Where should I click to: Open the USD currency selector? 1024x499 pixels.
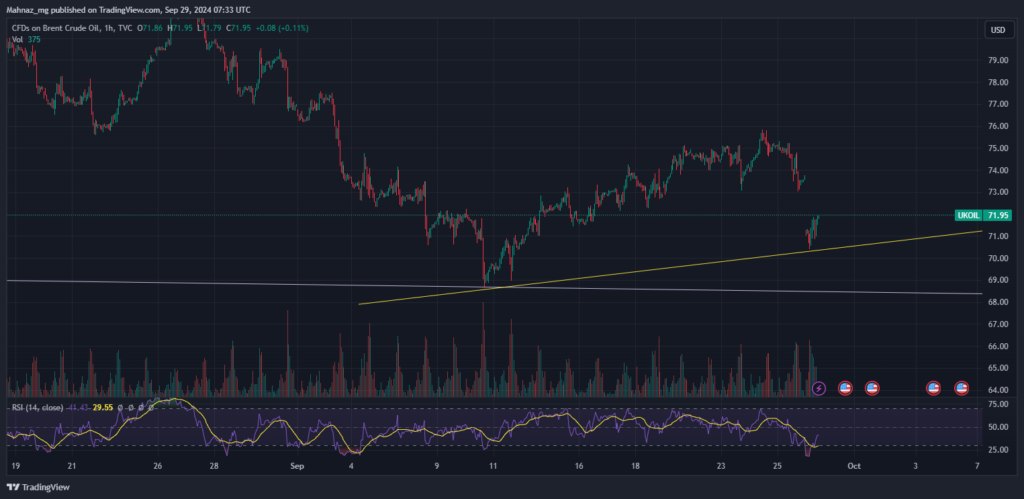click(998, 30)
